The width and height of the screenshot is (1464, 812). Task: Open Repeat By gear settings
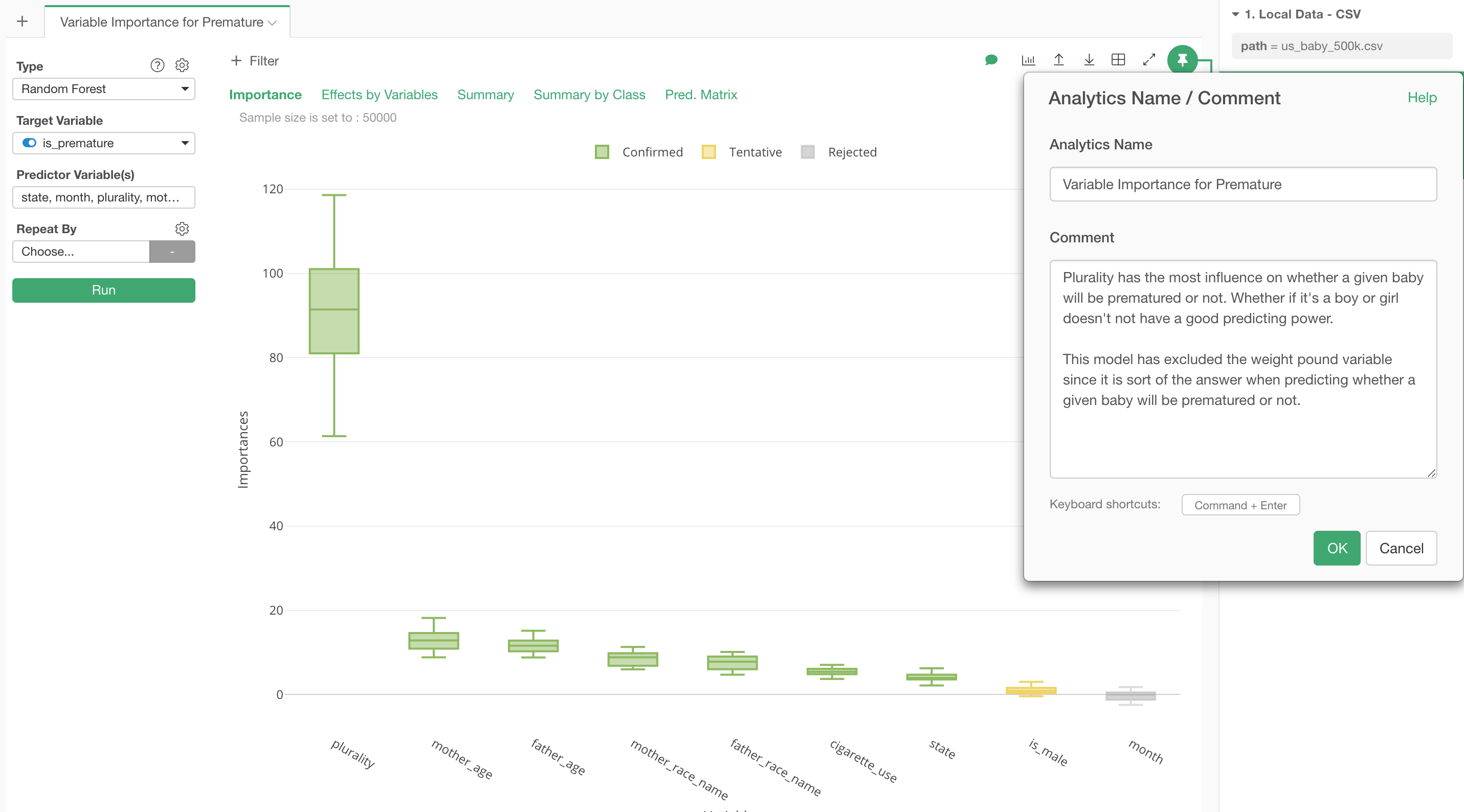[182, 229]
